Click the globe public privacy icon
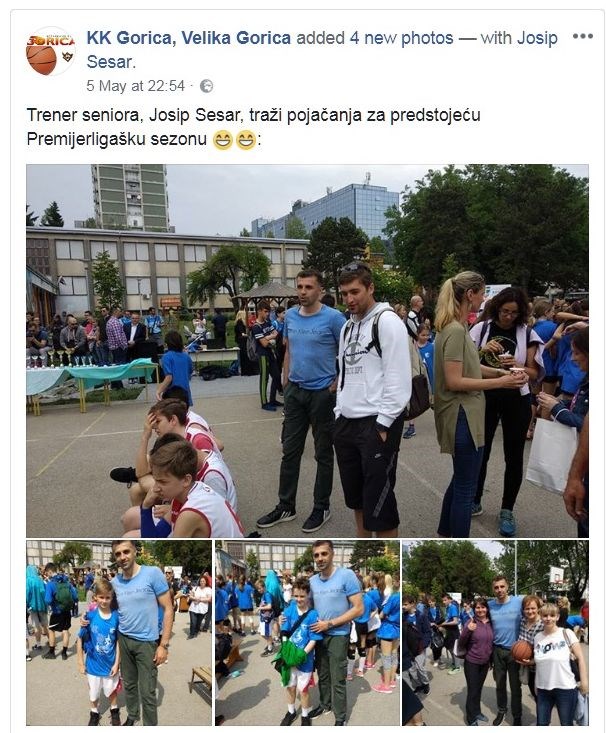 pyautogui.click(x=206, y=86)
